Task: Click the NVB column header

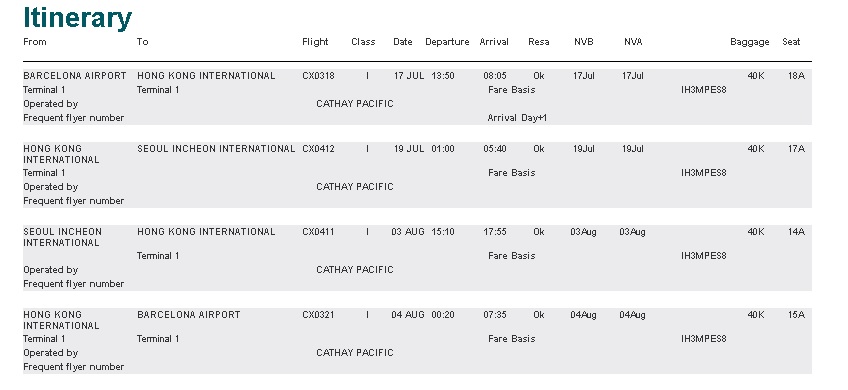Action: tap(584, 42)
